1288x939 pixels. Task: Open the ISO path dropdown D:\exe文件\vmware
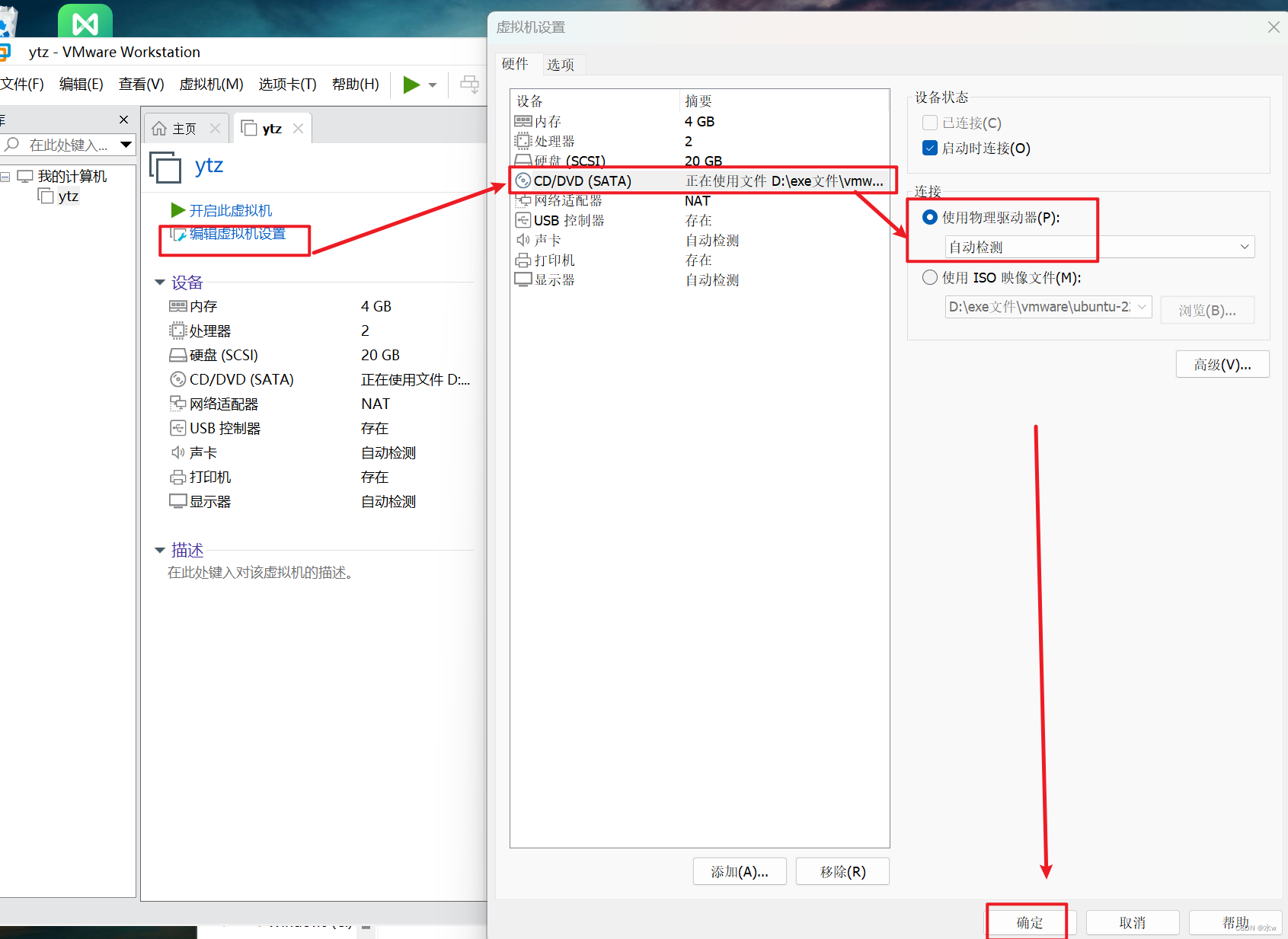point(1048,307)
